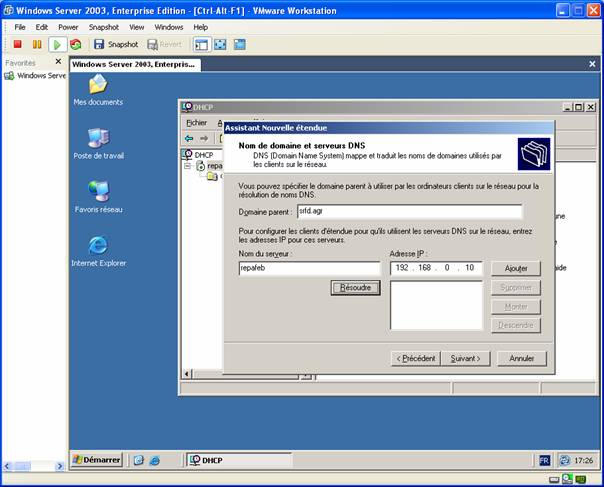Screen dimensions: 604x487
Task: Click the VMware hard disk status icon
Action: click(554, 480)
